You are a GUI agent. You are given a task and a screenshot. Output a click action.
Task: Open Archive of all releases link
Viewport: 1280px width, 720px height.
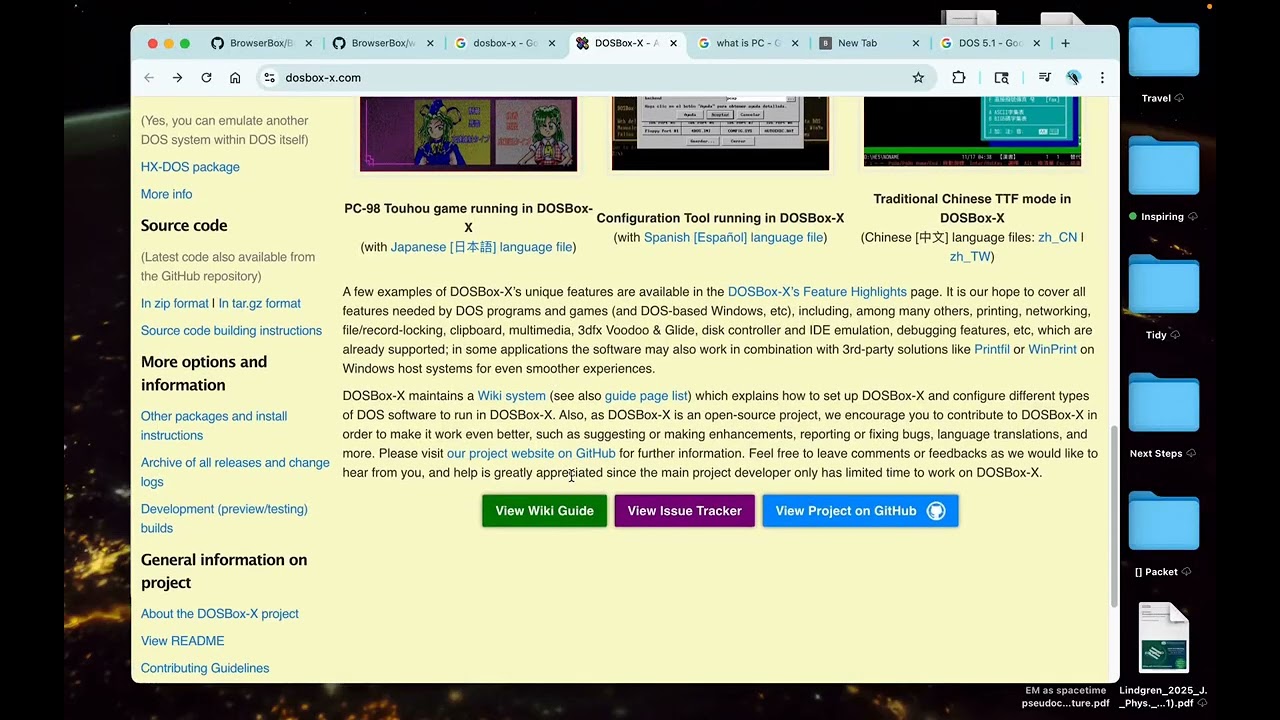point(235,472)
